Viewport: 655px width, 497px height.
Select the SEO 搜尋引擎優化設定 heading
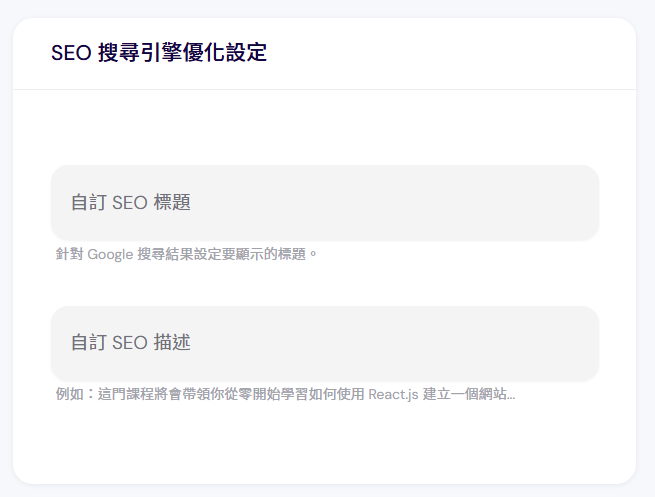pyautogui.click(x=159, y=53)
